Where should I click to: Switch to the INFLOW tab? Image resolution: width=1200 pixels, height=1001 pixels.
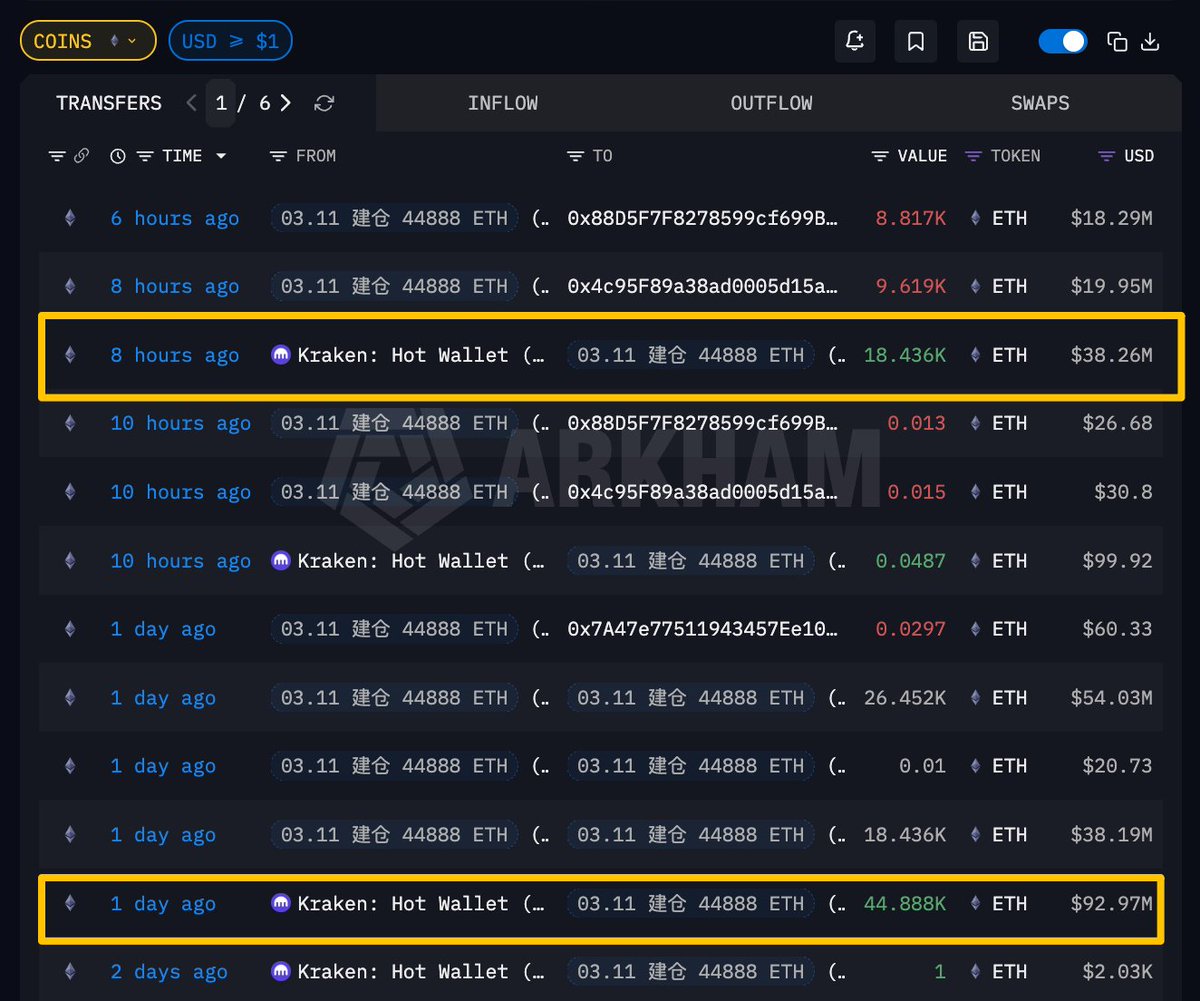point(502,103)
